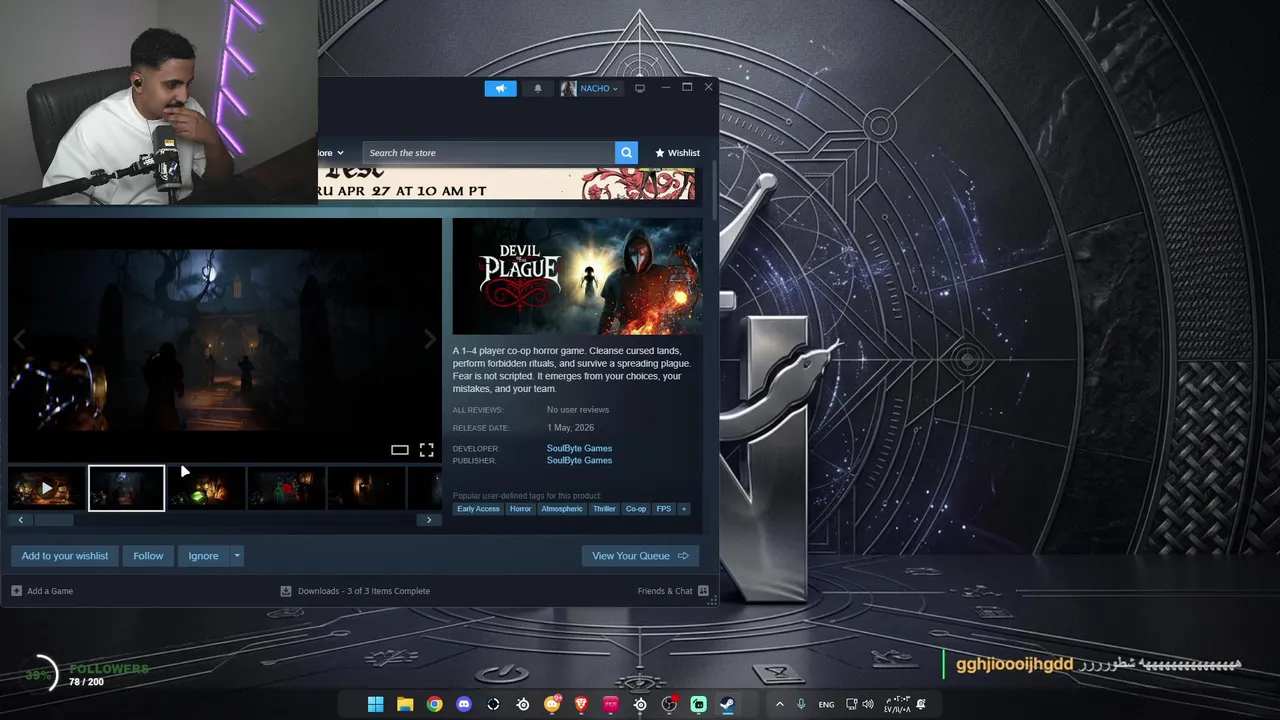Focus the Search the store field
Screen dimensions: 1280x720
tap(489, 153)
